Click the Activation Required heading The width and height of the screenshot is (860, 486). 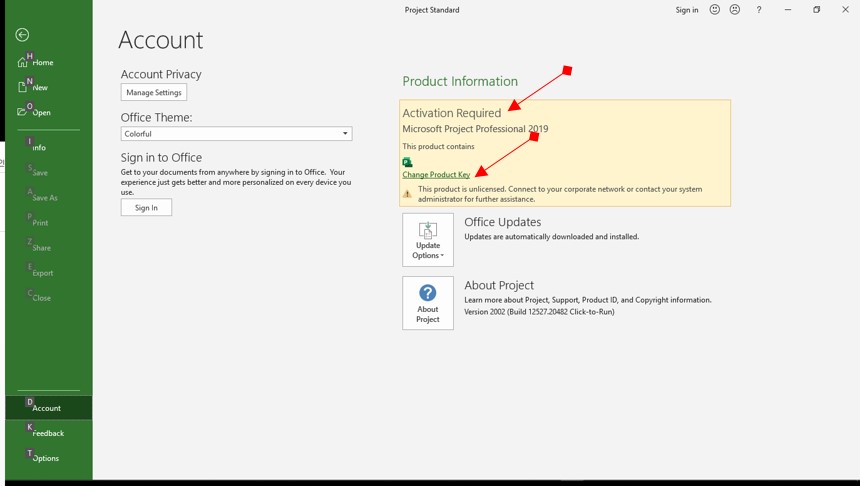pos(451,113)
